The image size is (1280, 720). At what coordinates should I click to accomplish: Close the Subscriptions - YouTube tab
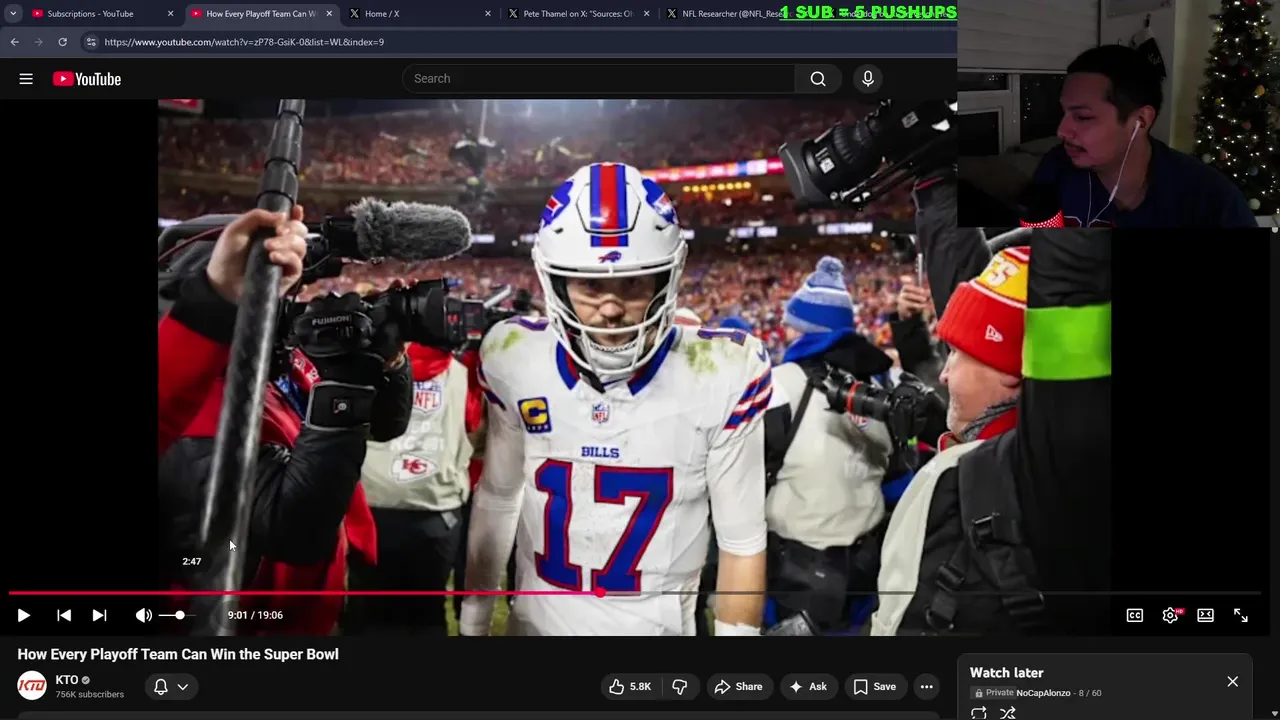[x=170, y=14]
